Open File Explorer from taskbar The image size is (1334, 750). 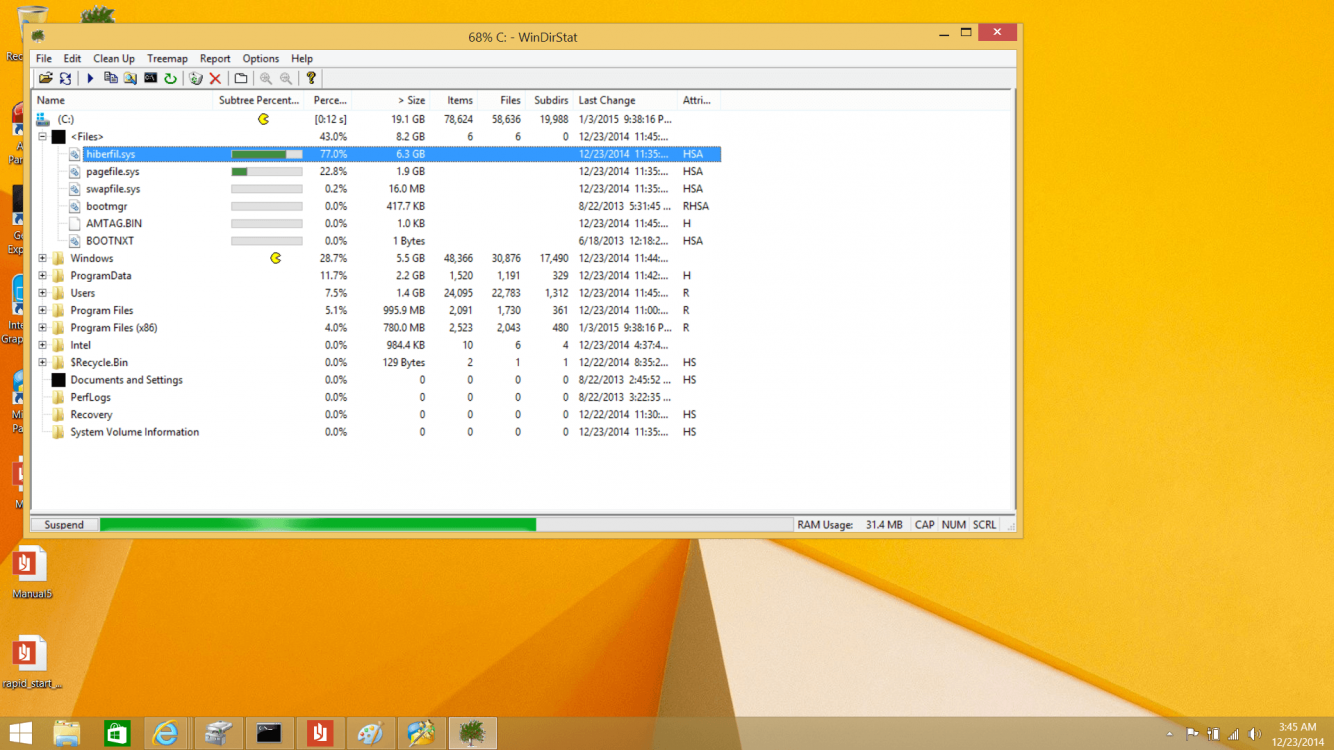66,733
